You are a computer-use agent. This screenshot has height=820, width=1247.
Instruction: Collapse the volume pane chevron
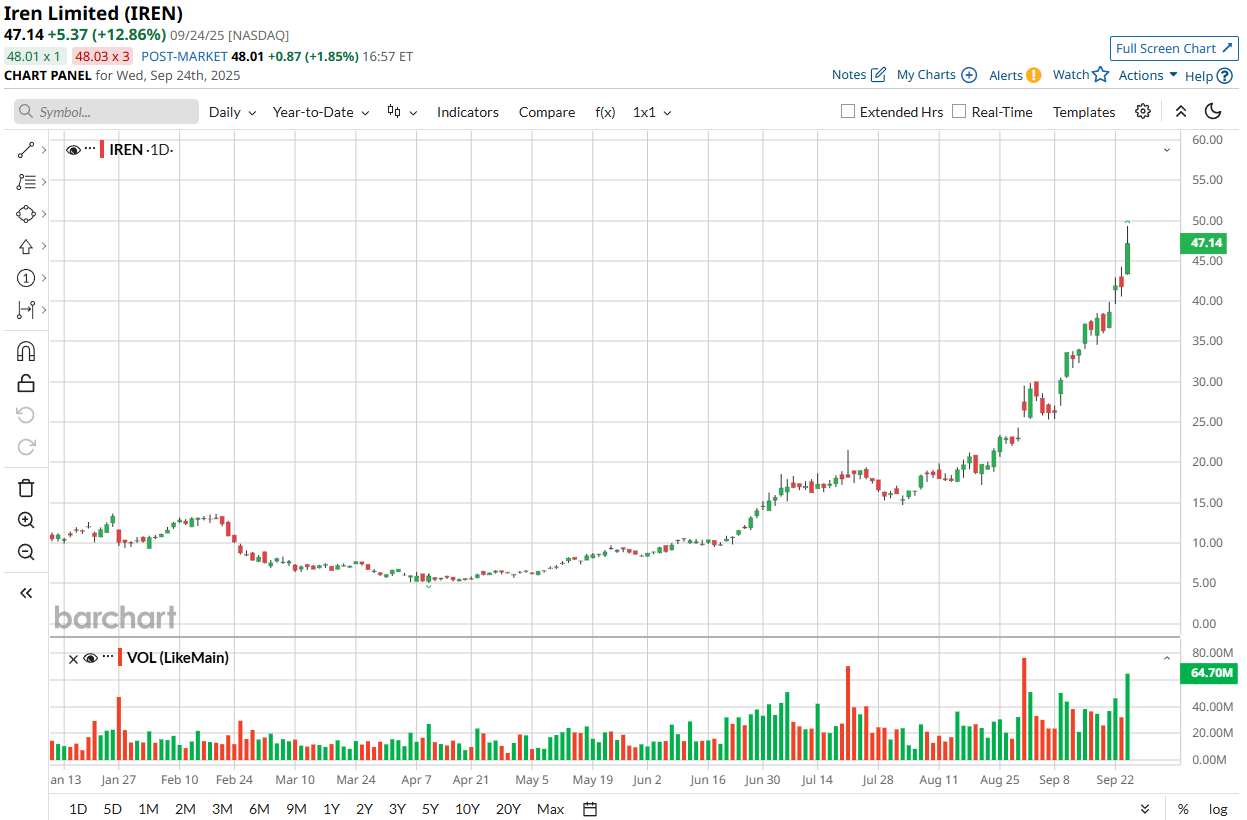click(1166, 658)
